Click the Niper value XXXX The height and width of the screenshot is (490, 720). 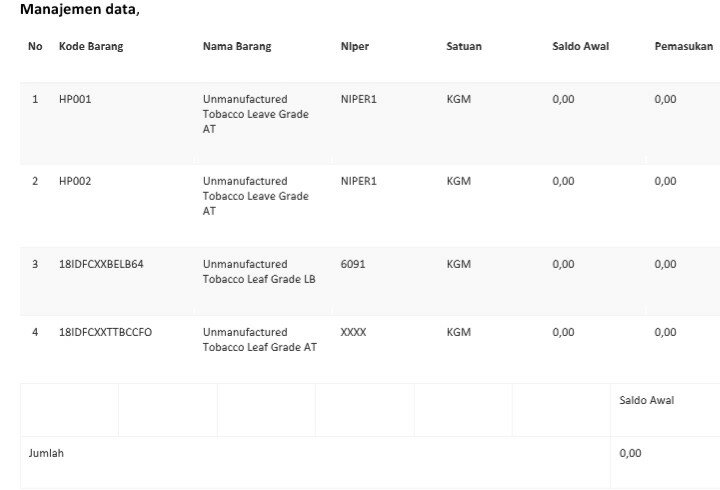[353, 332]
